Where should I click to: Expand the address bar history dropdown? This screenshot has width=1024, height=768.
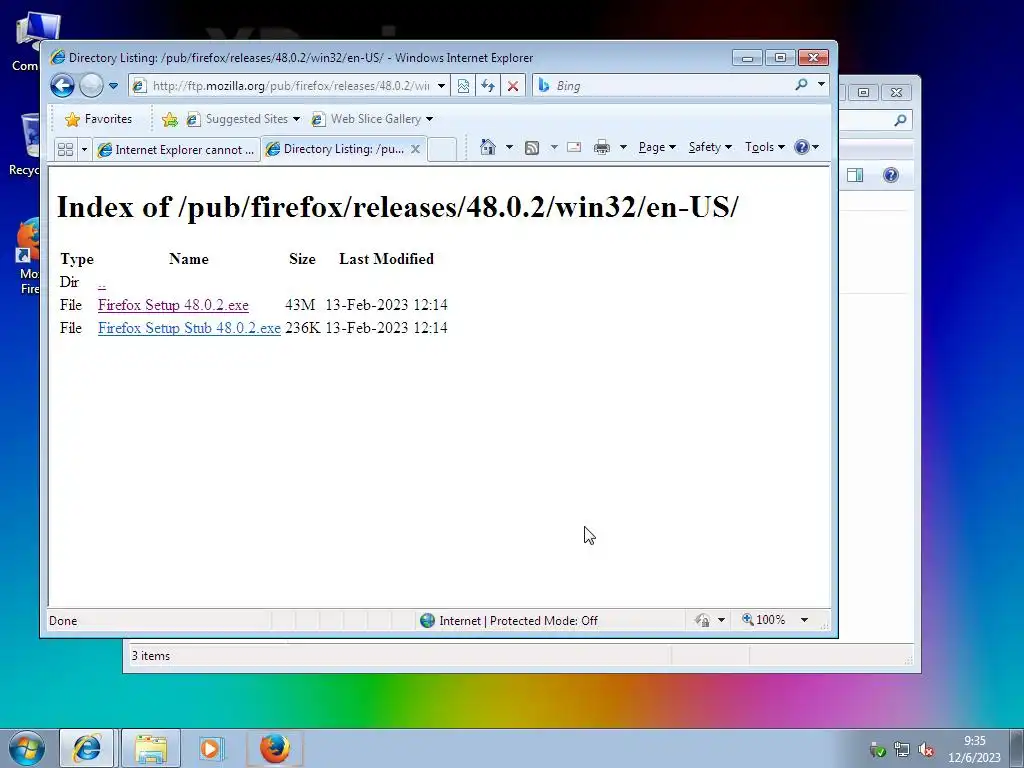[441, 86]
